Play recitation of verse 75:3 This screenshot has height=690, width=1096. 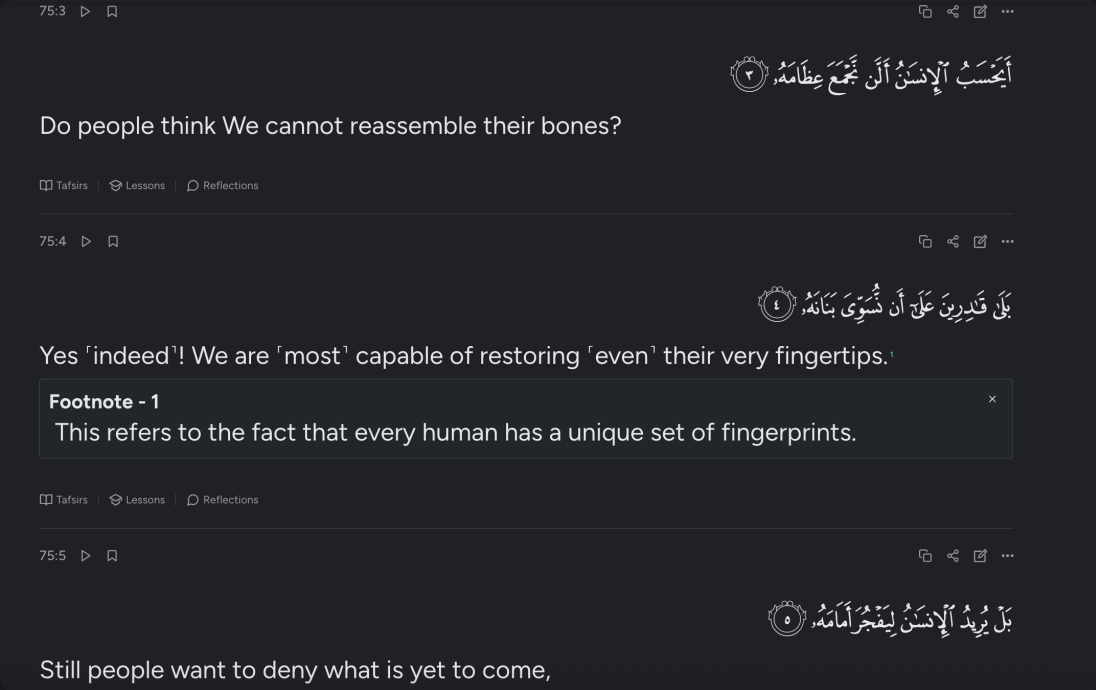85,12
